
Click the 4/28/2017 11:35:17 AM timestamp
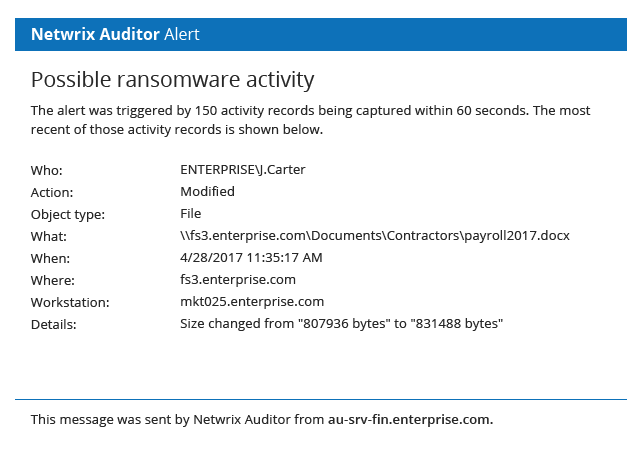click(251, 257)
